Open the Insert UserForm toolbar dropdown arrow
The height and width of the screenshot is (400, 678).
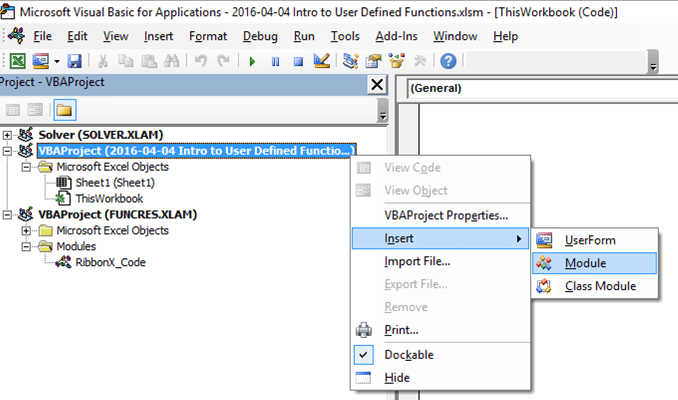pos(57,61)
